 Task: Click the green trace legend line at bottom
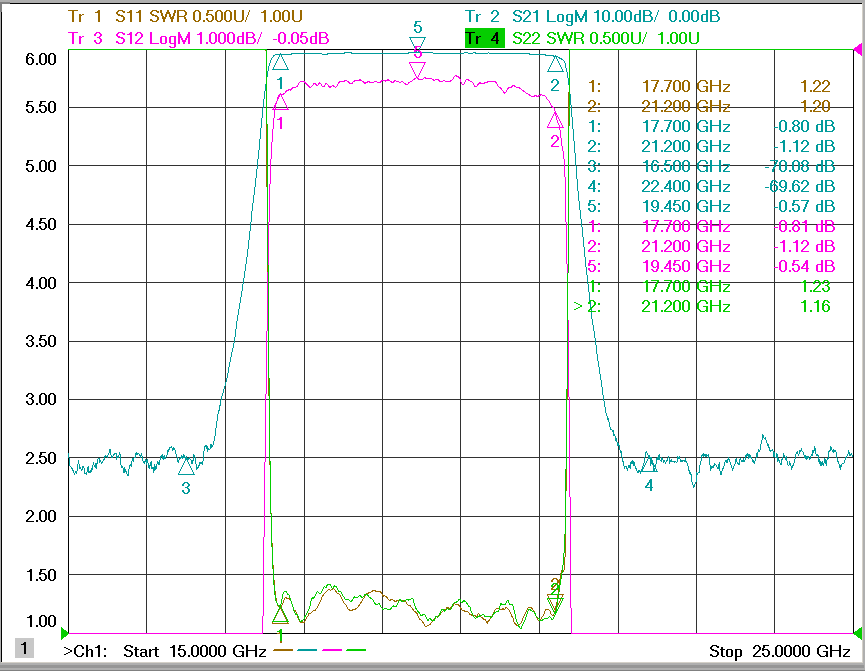pyautogui.click(x=356, y=650)
